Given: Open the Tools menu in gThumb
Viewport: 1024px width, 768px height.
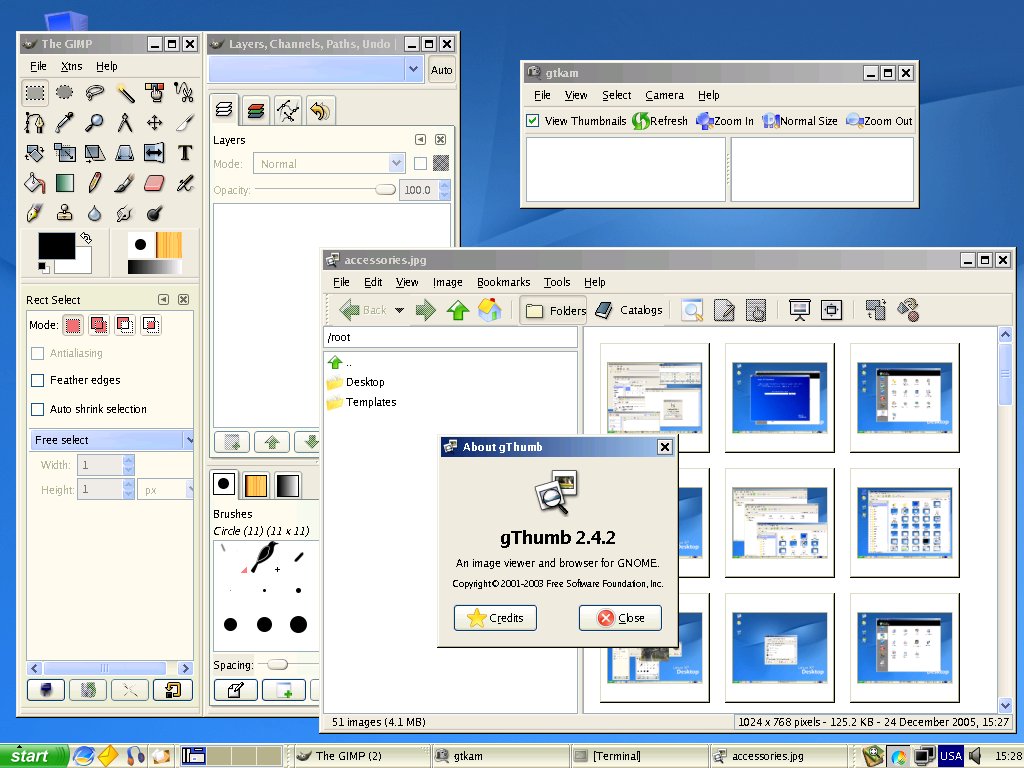Looking at the screenshot, I should tap(556, 282).
